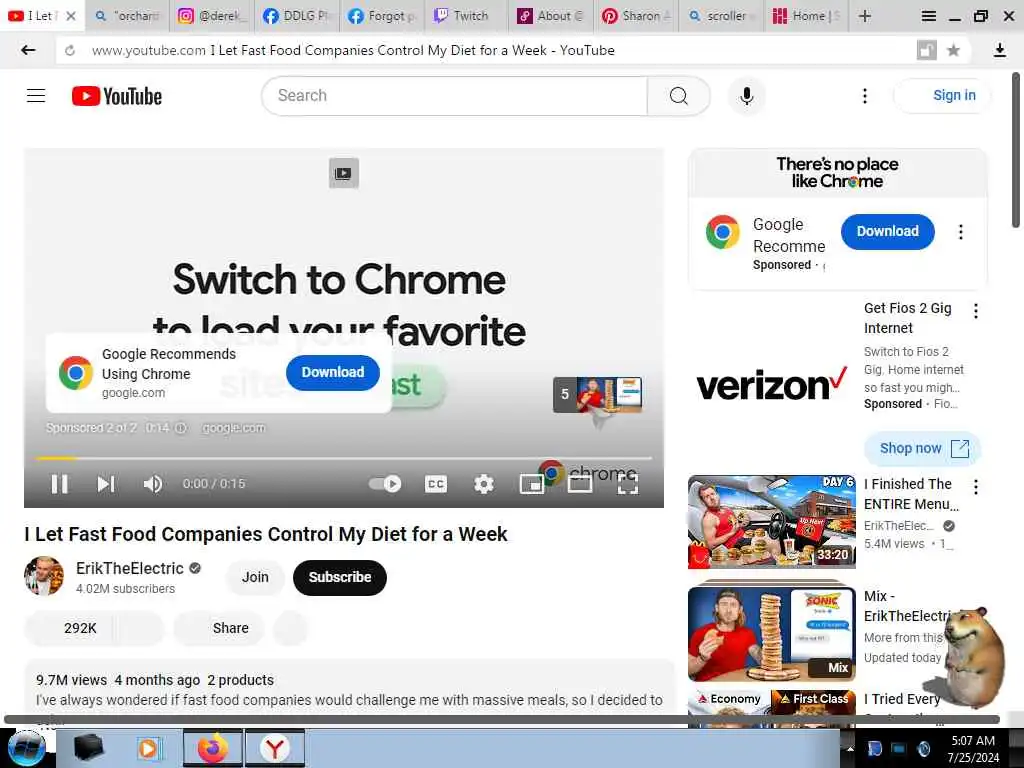Enter full screen mode
This screenshot has width=1024, height=768.
pos(628,484)
